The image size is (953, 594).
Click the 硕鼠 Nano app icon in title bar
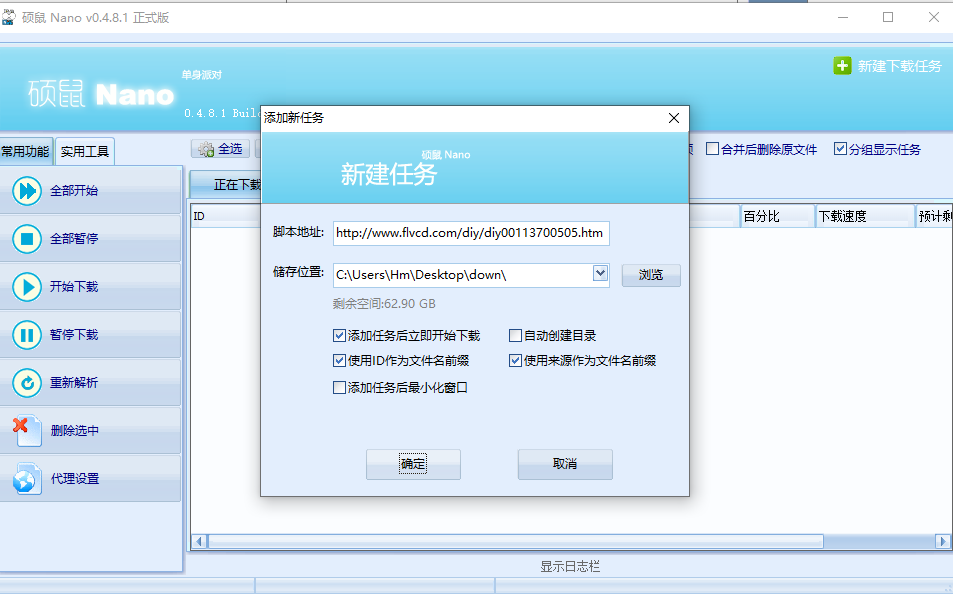pyautogui.click(x=8, y=17)
